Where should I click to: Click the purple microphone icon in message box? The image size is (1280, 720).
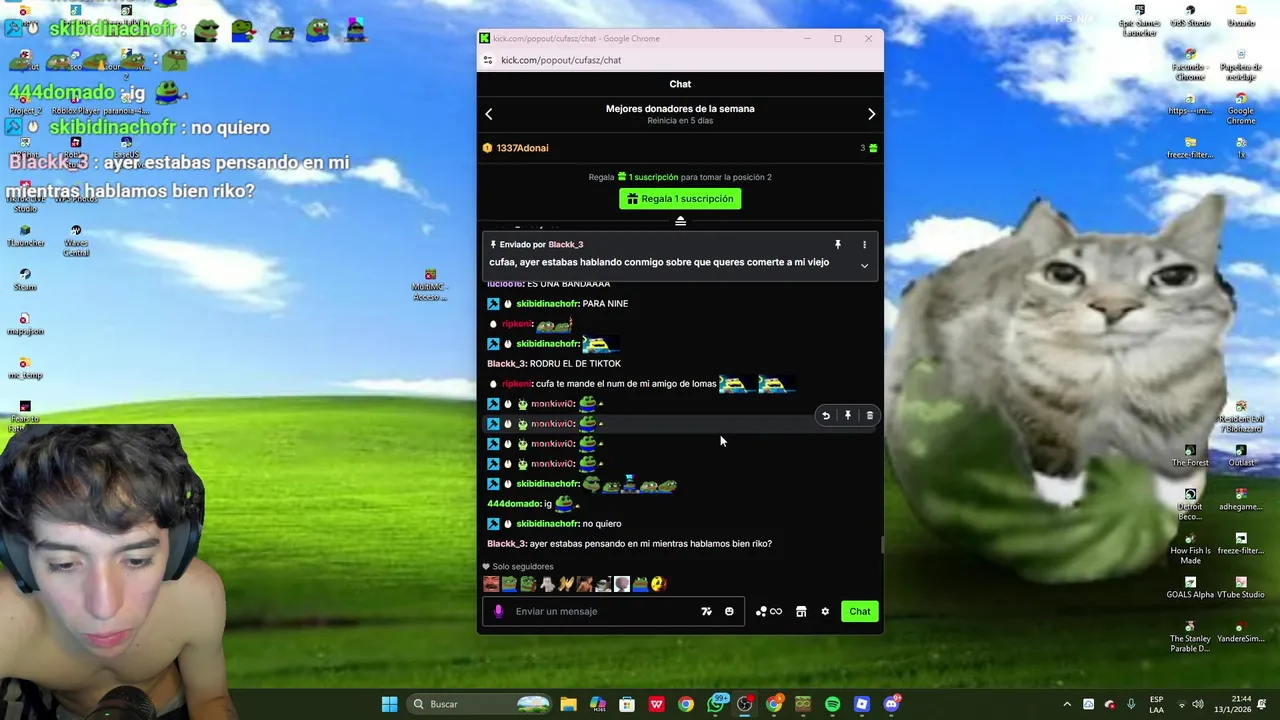499,611
